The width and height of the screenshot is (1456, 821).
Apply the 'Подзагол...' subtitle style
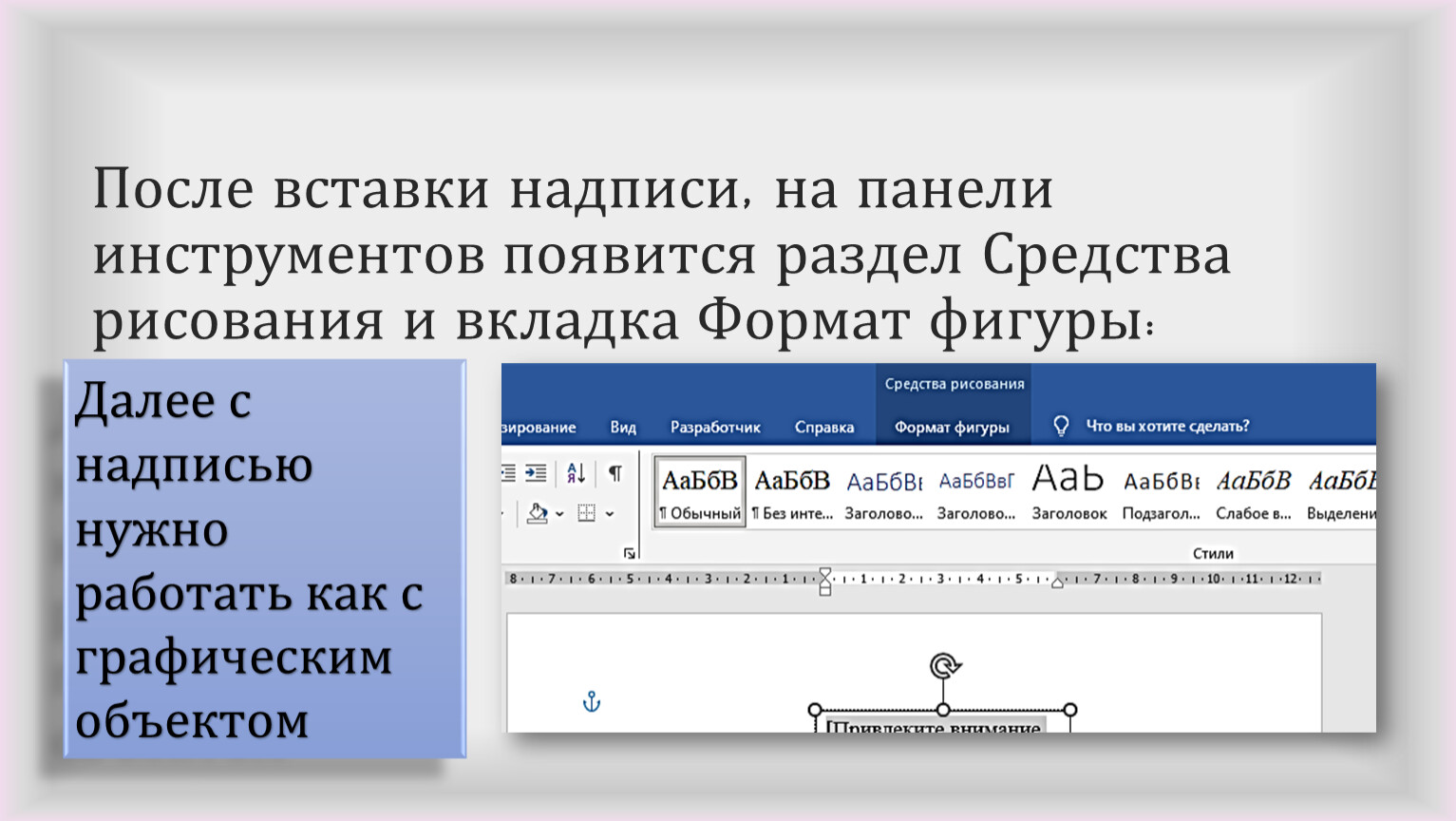[x=1162, y=492]
